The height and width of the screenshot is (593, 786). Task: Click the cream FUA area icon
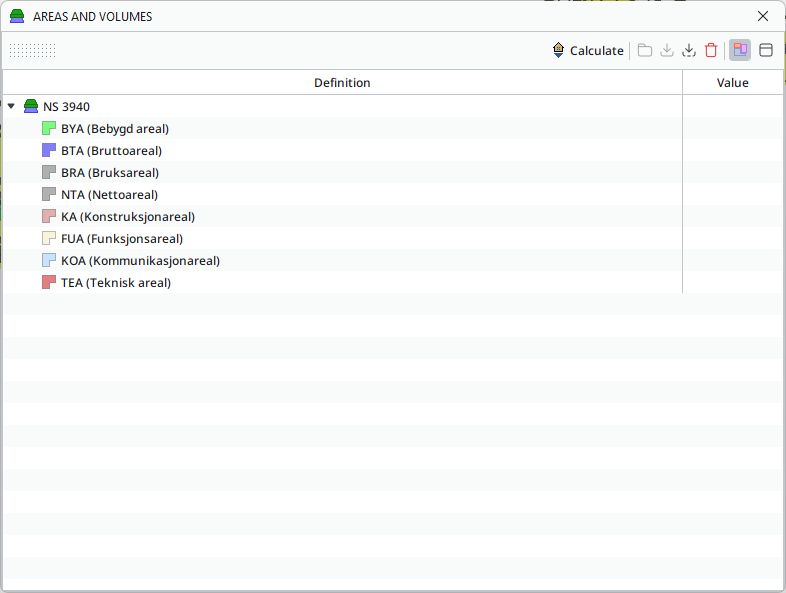[49, 239]
